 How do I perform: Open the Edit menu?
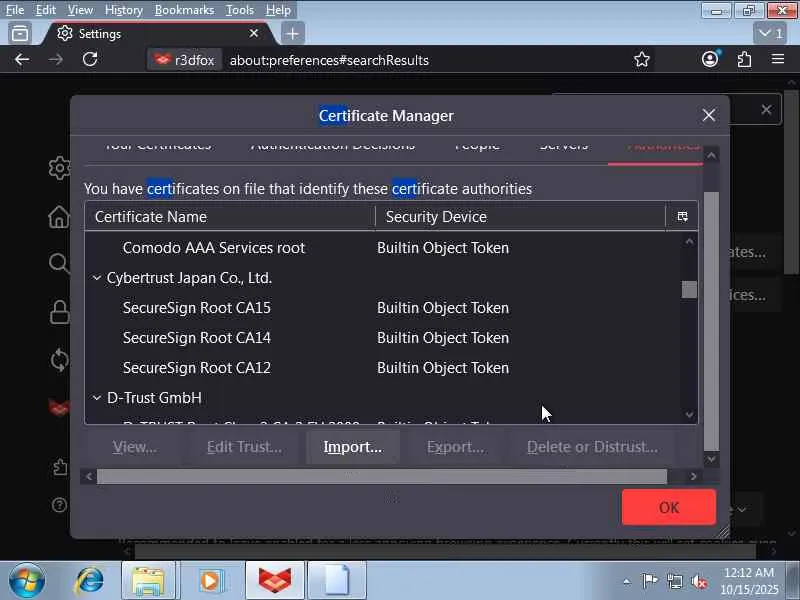click(45, 10)
